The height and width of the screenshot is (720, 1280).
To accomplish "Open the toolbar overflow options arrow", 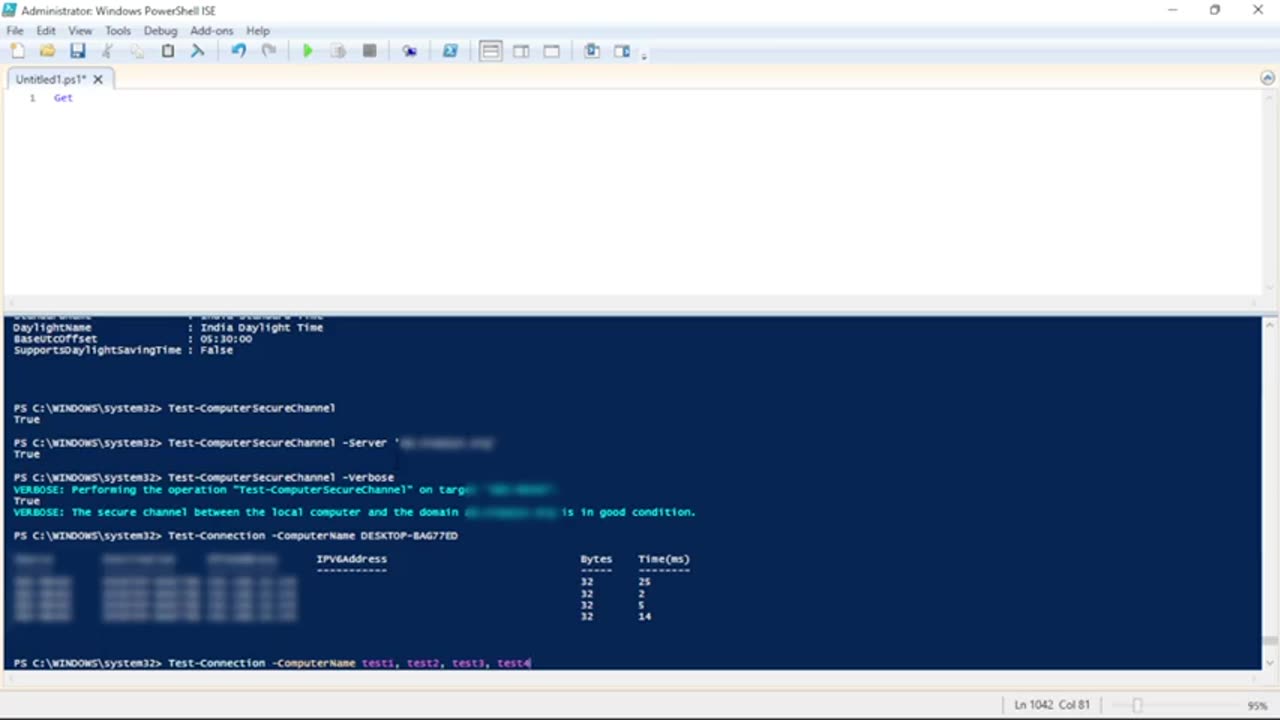I will tap(644, 55).
